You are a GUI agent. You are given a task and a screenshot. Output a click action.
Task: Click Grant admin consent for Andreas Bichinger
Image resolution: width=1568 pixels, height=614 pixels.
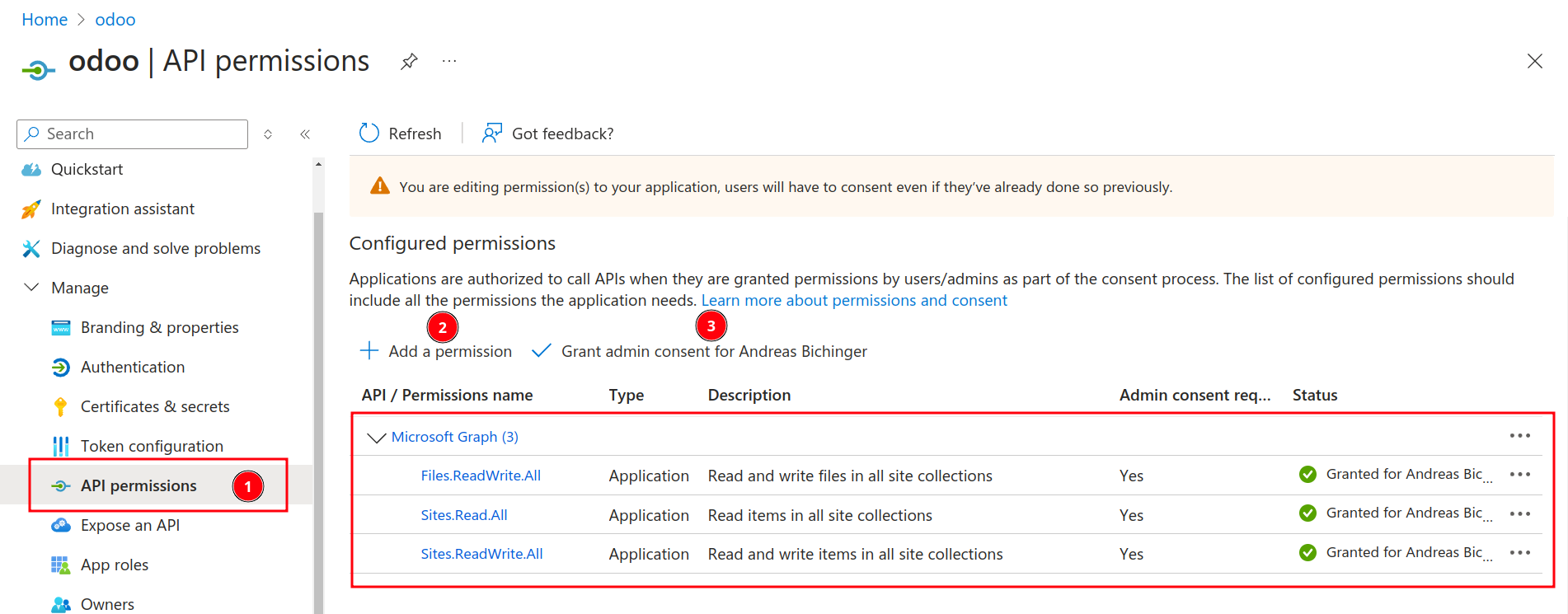[713, 352]
